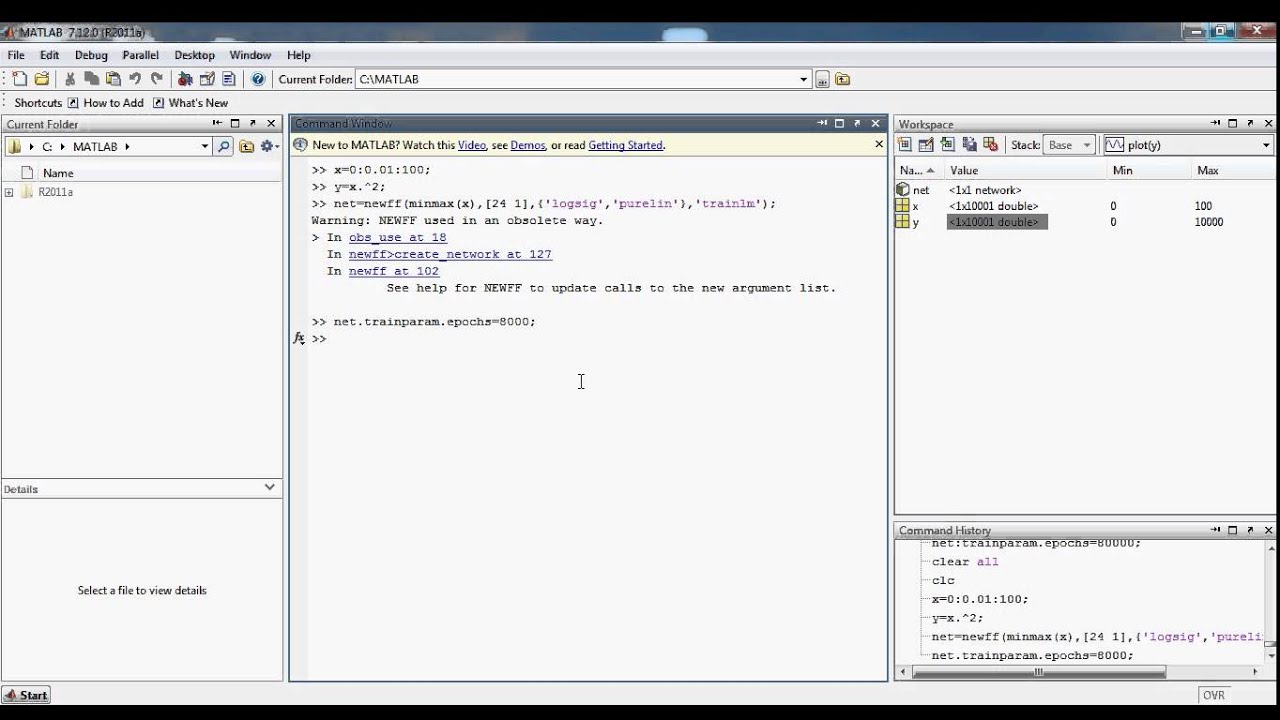This screenshot has height=720, width=1280.
Task: Open the Desktop menu
Action: coord(194,55)
